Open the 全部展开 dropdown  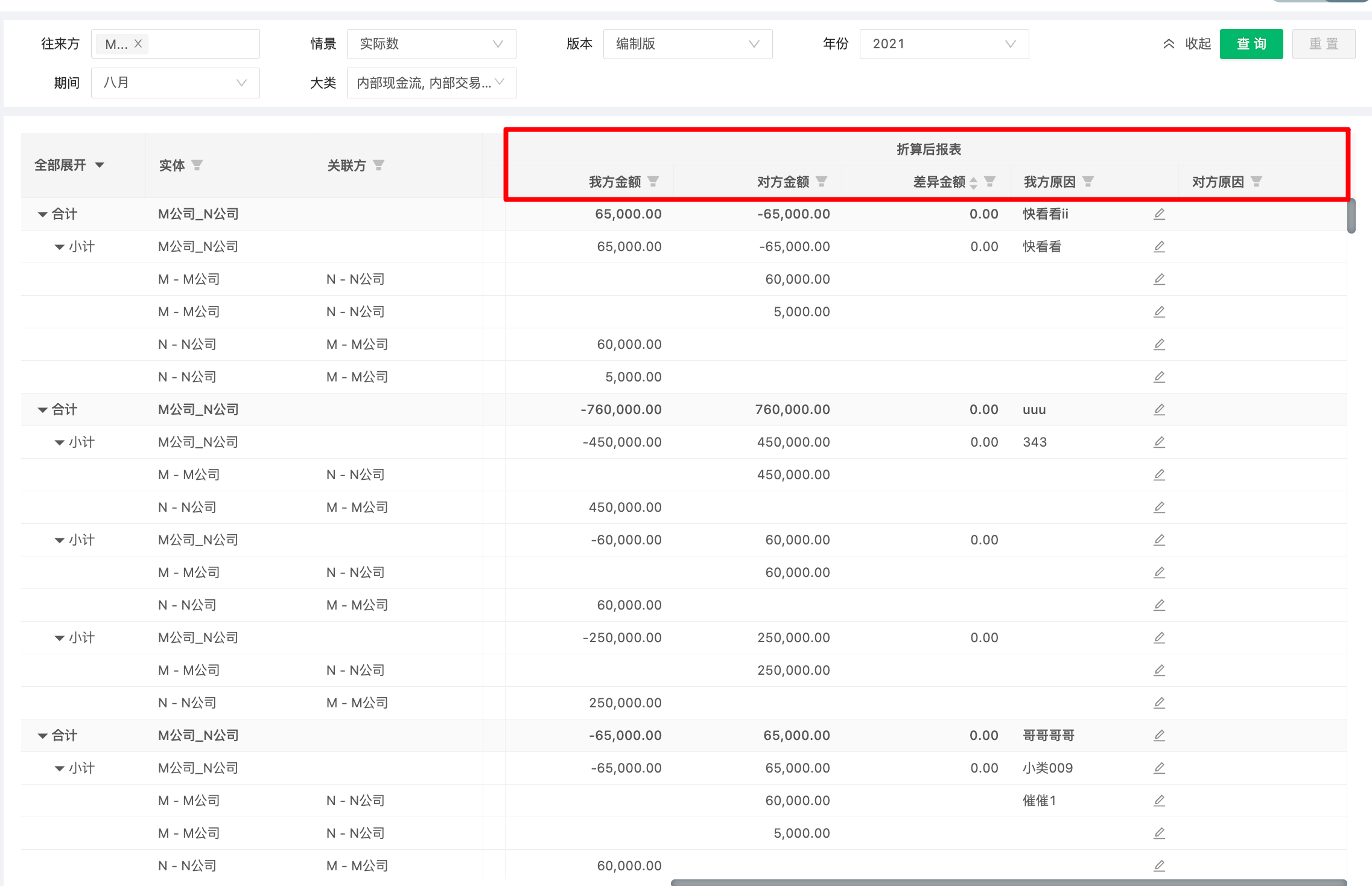tap(69, 165)
